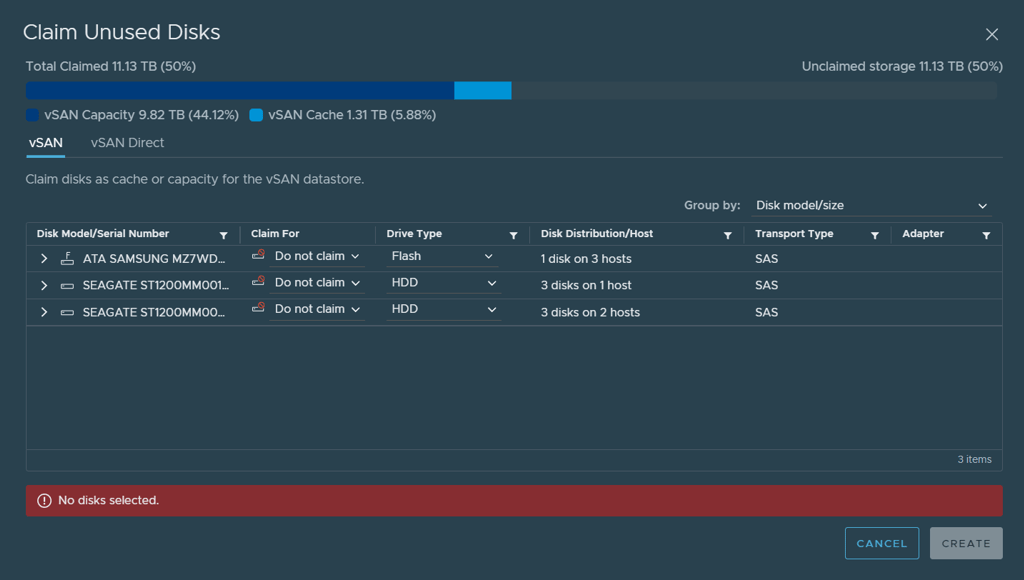Open the Group by Disk model/size dropdown
The image size is (1024, 580).
pyautogui.click(x=871, y=205)
